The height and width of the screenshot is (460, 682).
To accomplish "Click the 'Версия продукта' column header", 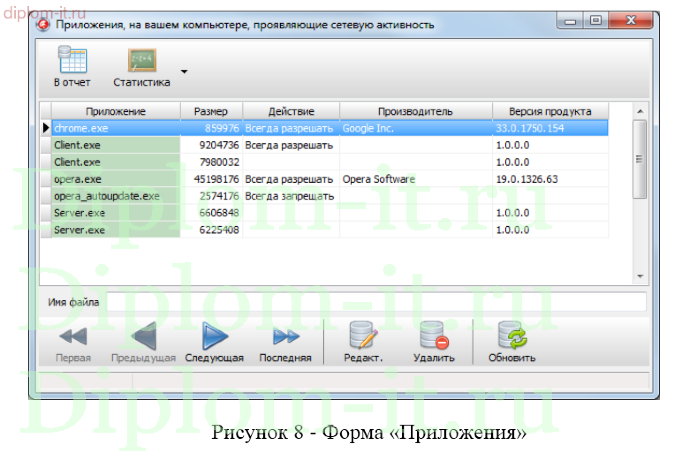I will [549, 111].
